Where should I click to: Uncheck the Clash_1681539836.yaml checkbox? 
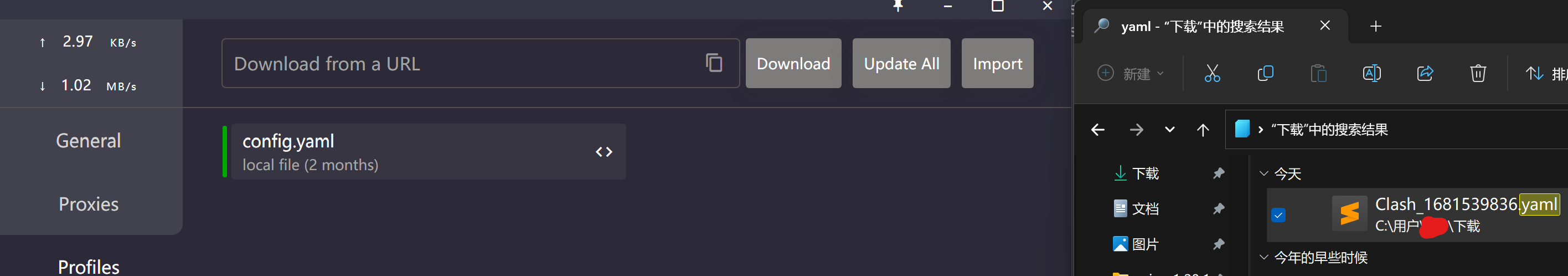1278,215
